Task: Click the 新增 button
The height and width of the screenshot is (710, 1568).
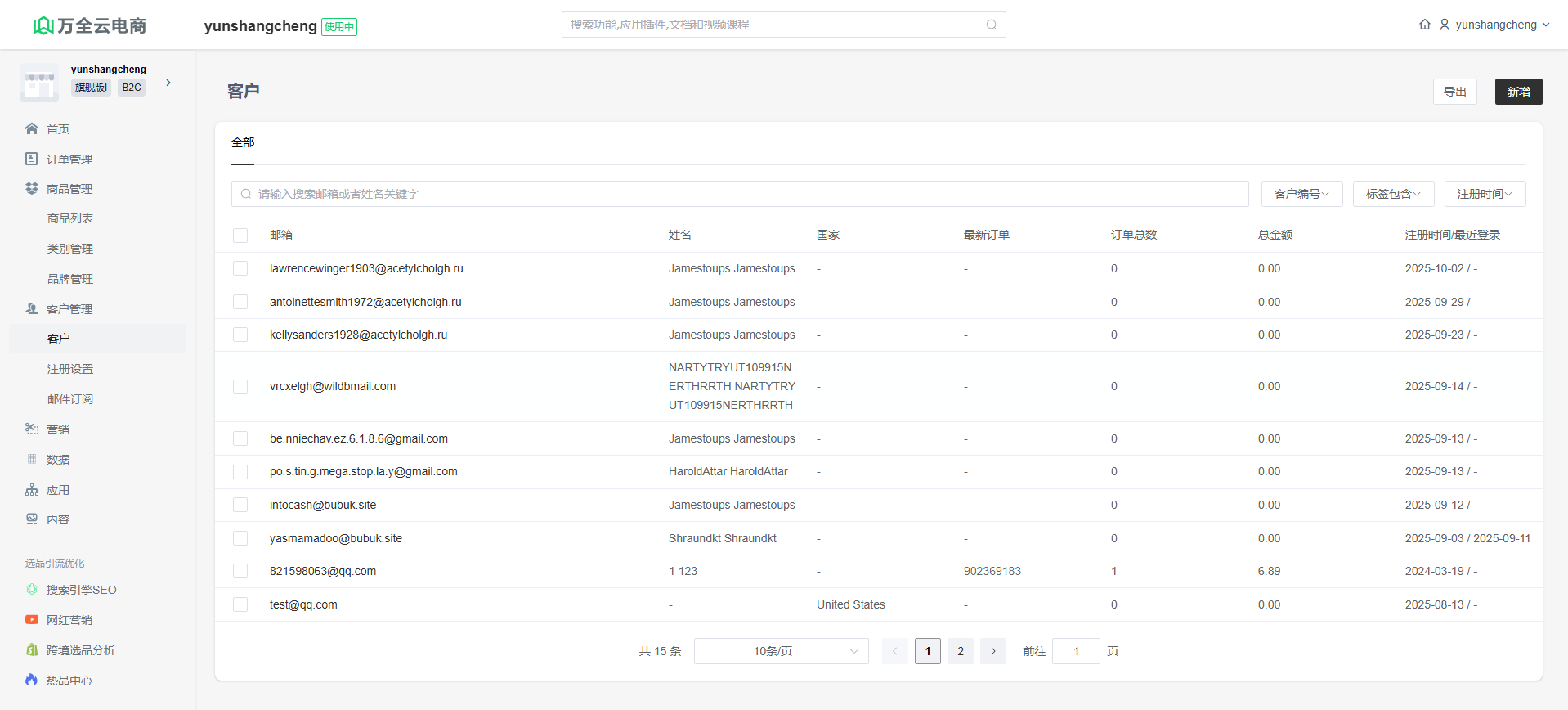Action: [x=1518, y=92]
